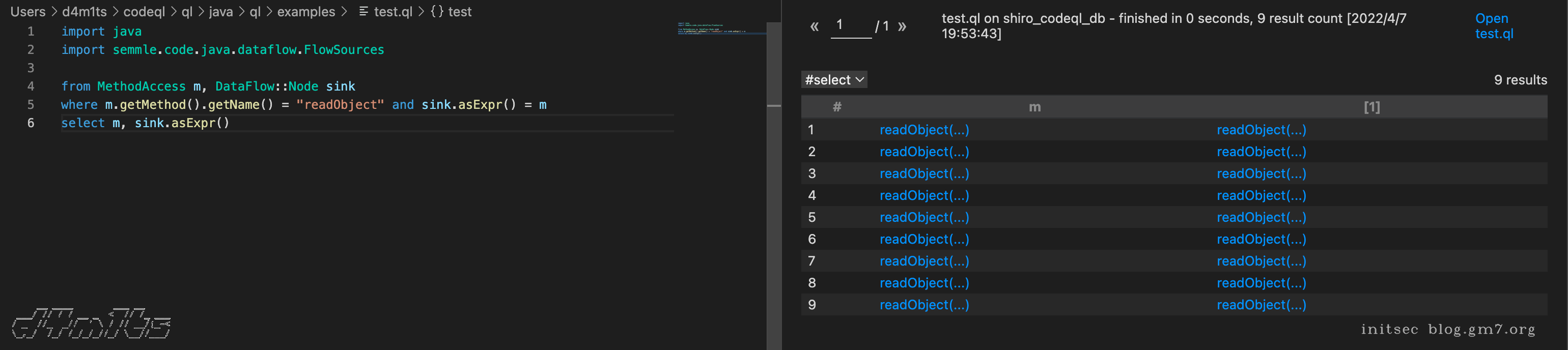
Task: Go to next results page arrow
Action: coord(902,27)
